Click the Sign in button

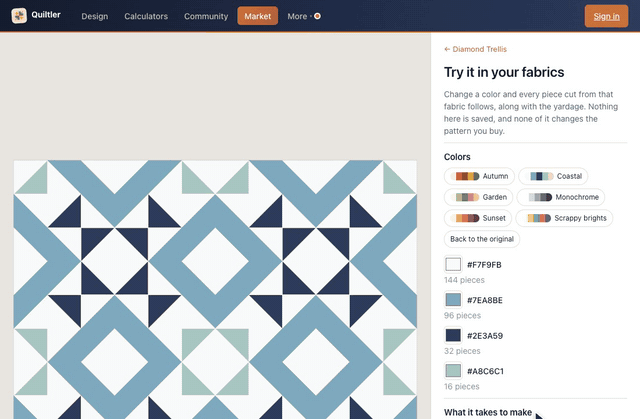click(x=606, y=16)
